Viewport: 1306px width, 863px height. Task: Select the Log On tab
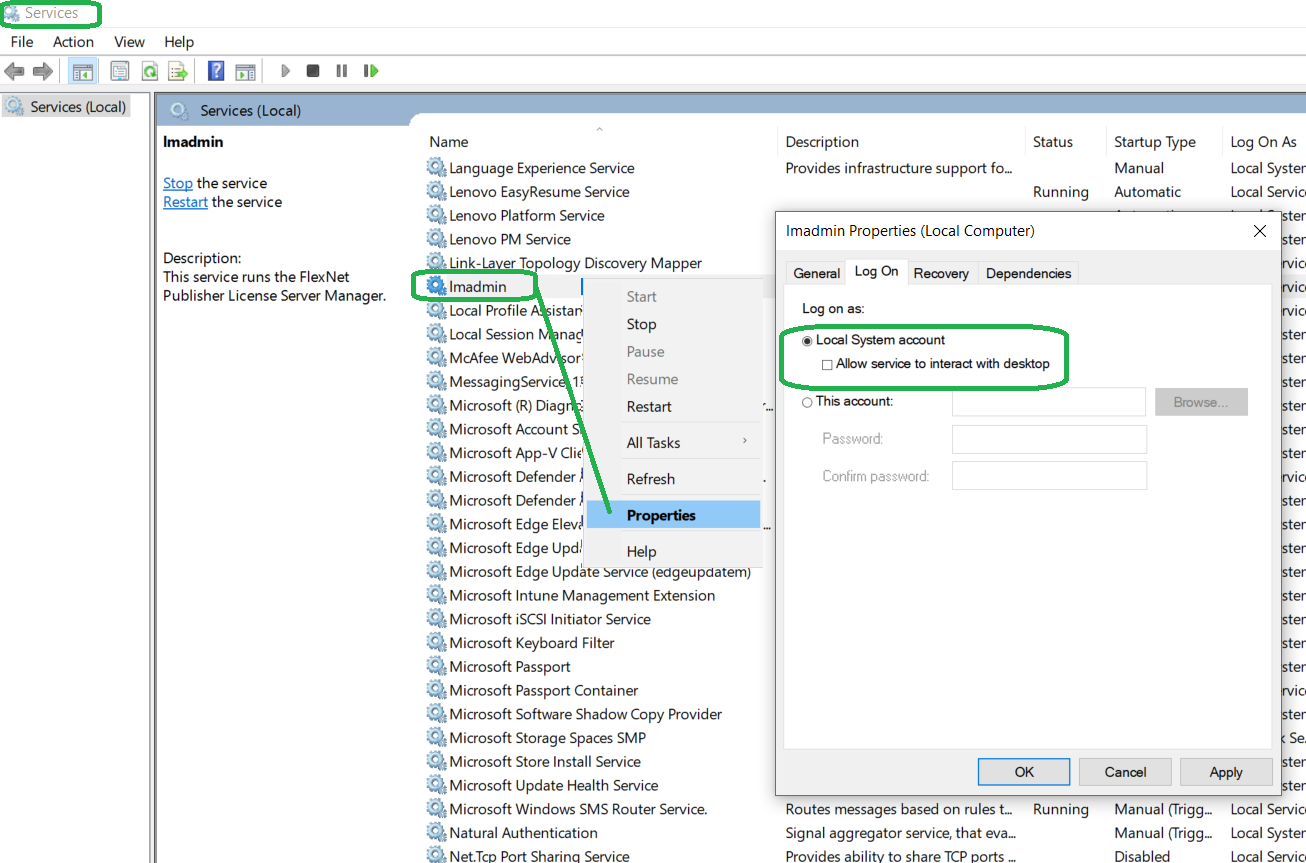click(x=876, y=271)
